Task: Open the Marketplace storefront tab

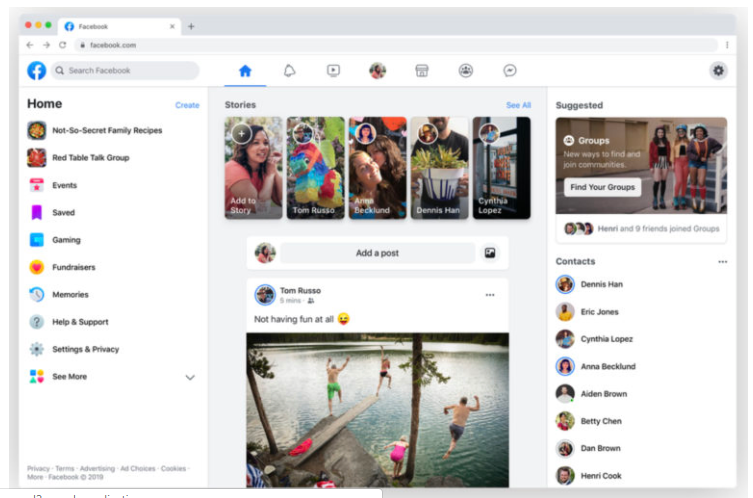Action: 422,71
